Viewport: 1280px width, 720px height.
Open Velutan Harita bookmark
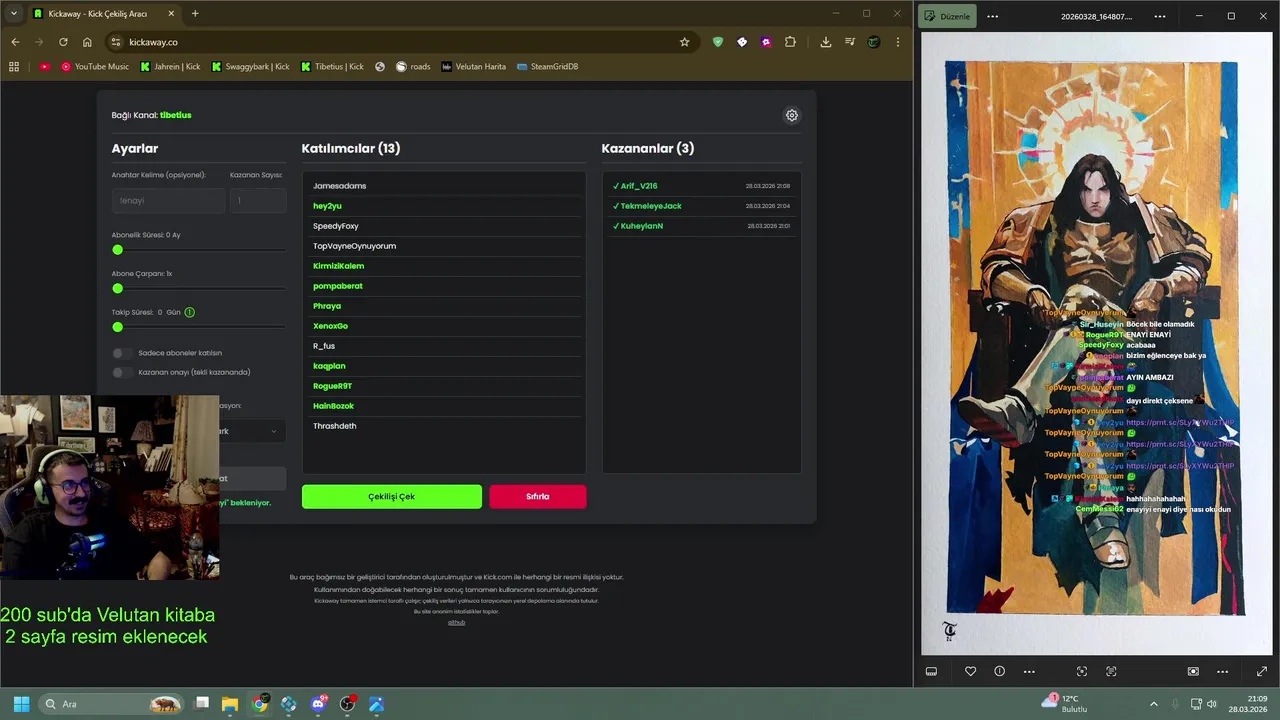pos(474,67)
